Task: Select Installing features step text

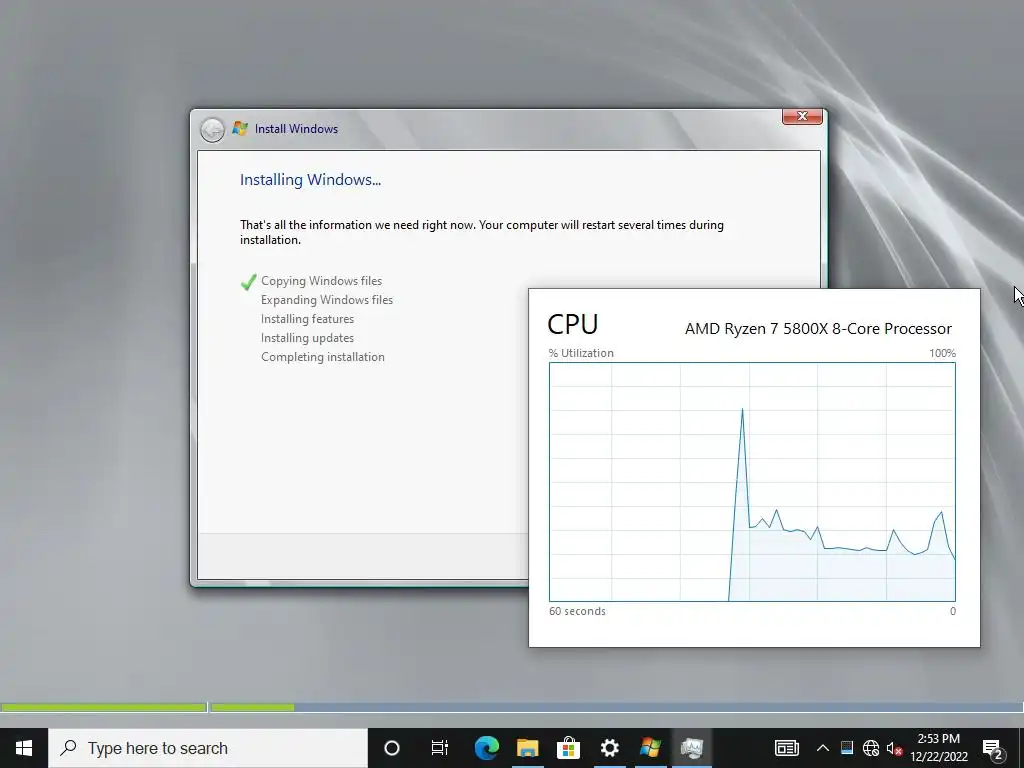Action: [x=308, y=319]
